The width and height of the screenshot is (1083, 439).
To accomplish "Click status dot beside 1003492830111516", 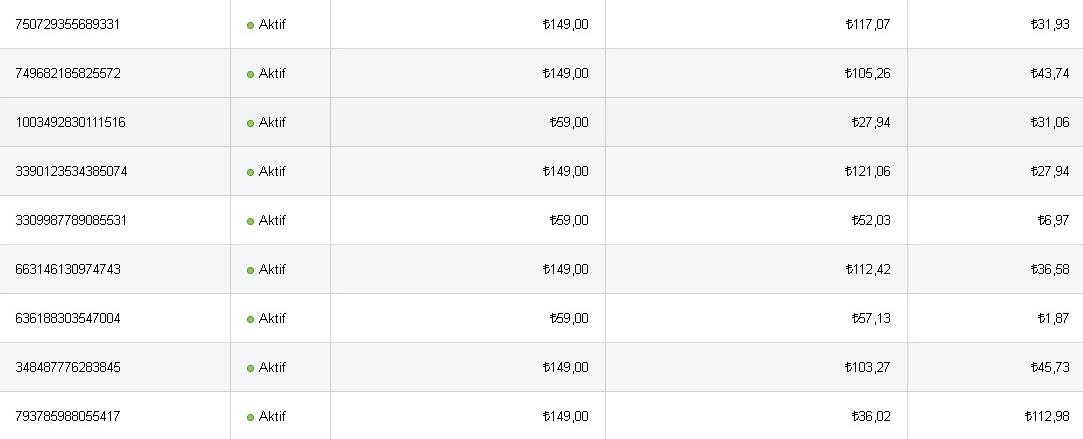I will pos(250,124).
